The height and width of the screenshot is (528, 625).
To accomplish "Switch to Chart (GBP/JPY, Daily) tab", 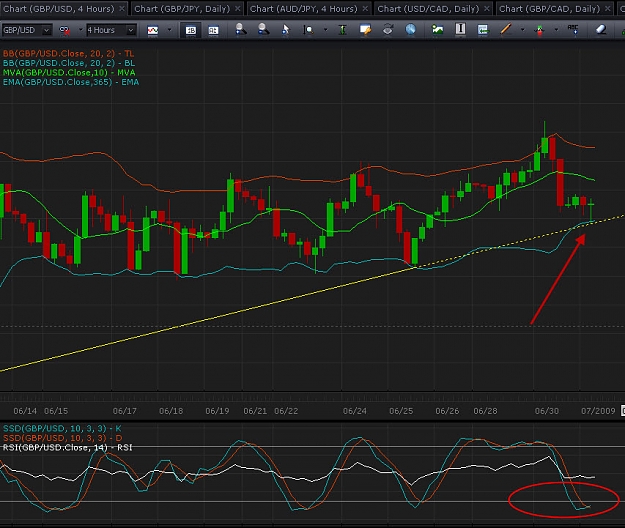I will coord(182,8).
